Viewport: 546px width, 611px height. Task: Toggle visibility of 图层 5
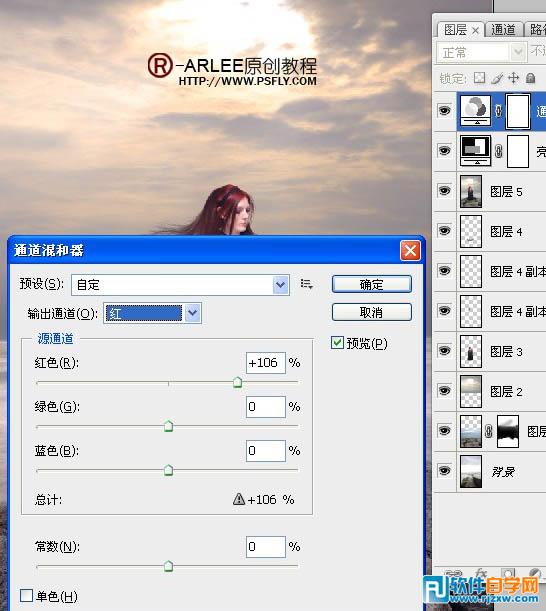coord(444,191)
